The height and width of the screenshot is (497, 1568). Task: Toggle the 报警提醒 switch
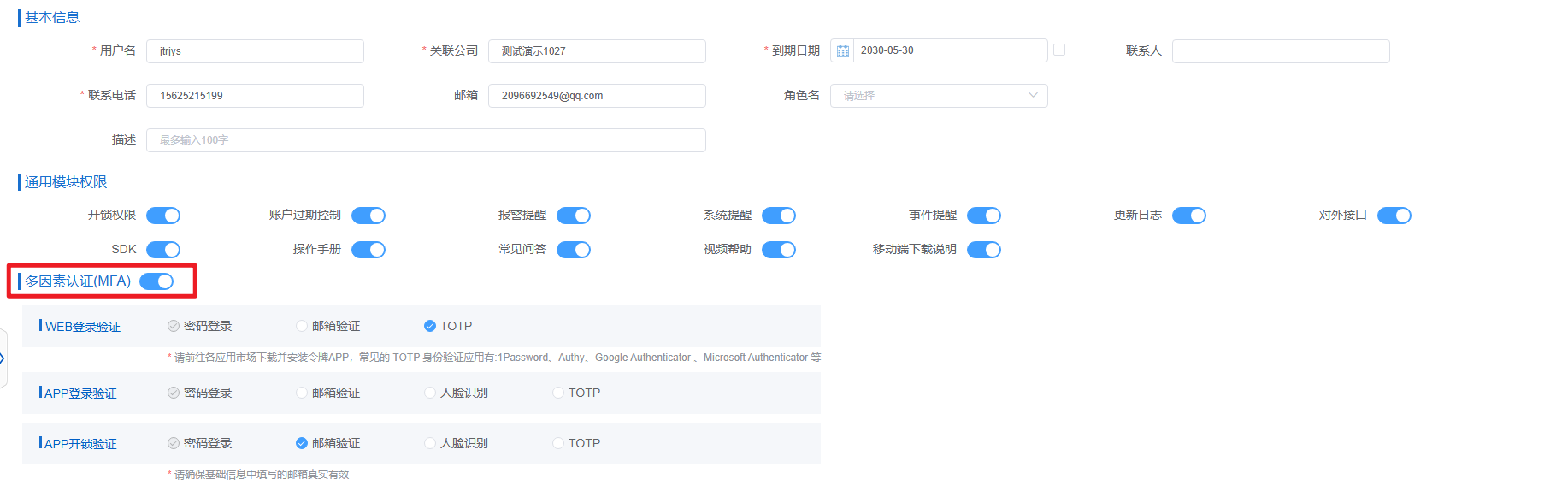[x=574, y=216]
